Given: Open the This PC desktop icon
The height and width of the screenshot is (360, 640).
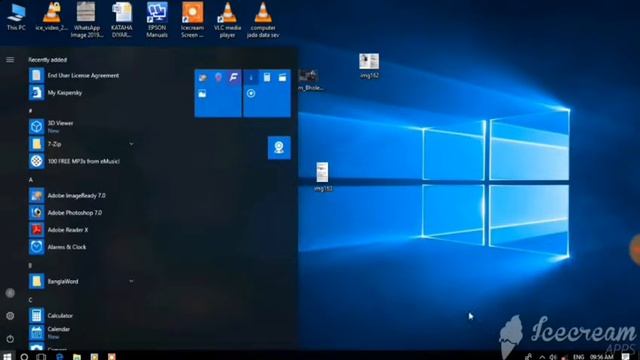Looking at the screenshot, I should 16,16.
